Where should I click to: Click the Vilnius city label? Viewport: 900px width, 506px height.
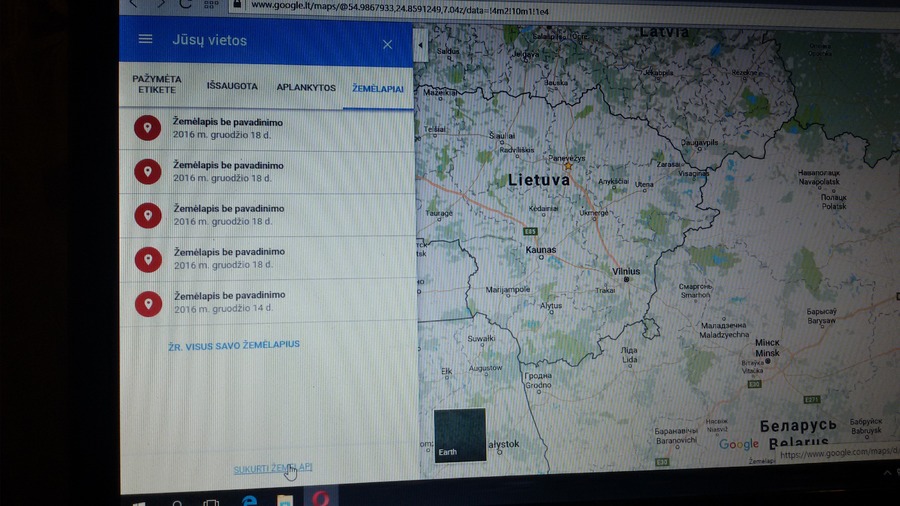[x=626, y=271]
